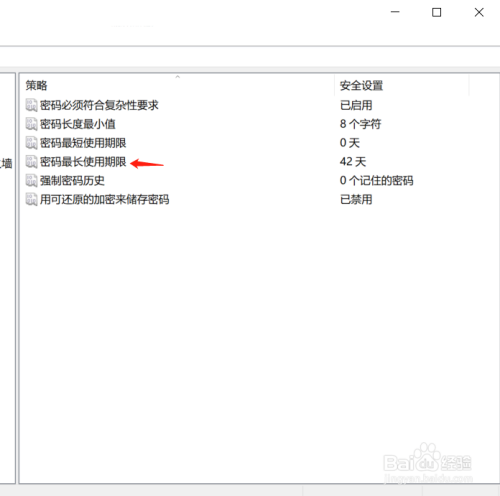The height and width of the screenshot is (496, 500).
Task: Click the 8 个字符 setting value
Action: tap(360, 124)
